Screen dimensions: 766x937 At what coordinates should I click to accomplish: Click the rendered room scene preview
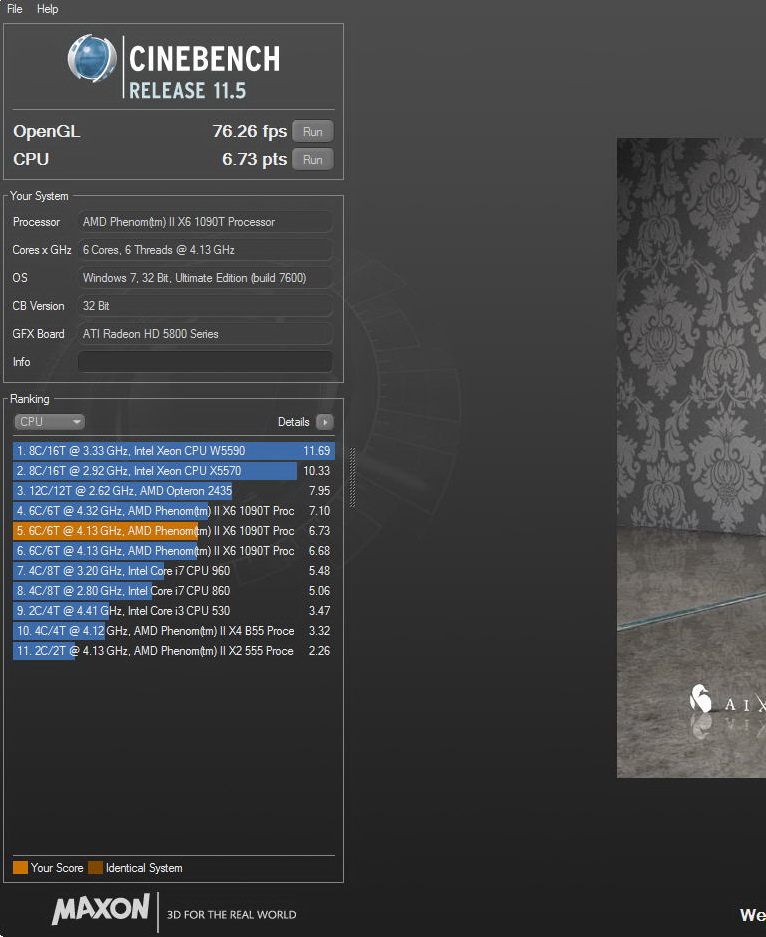point(691,458)
